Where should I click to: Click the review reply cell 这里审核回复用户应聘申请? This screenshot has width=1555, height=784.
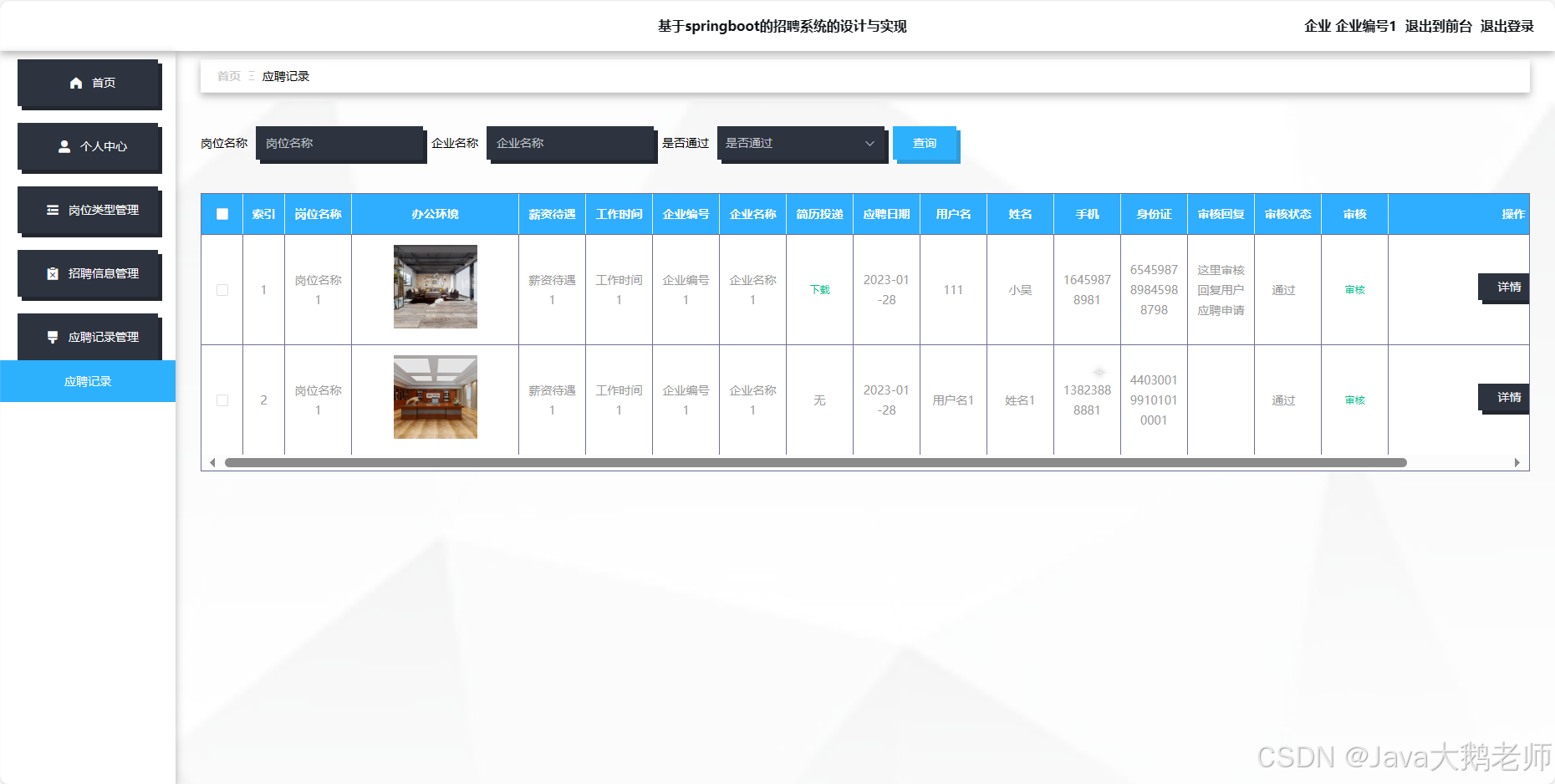(x=1221, y=290)
